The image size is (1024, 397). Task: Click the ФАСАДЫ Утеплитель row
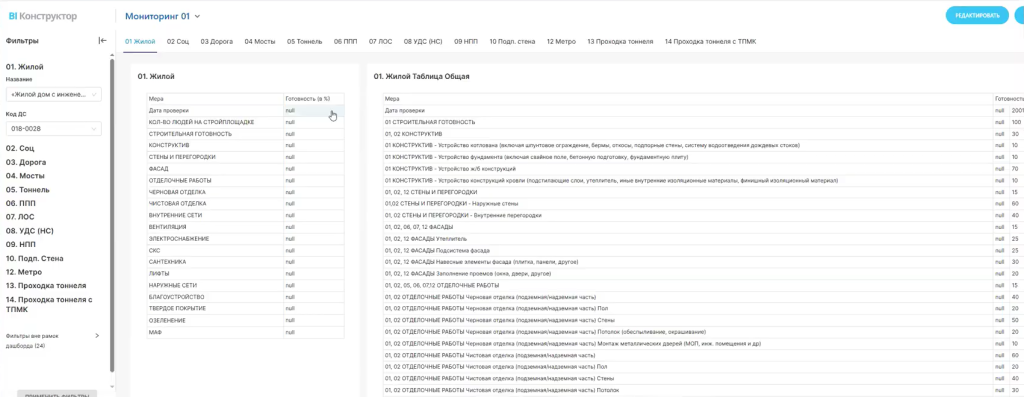(703, 239)
